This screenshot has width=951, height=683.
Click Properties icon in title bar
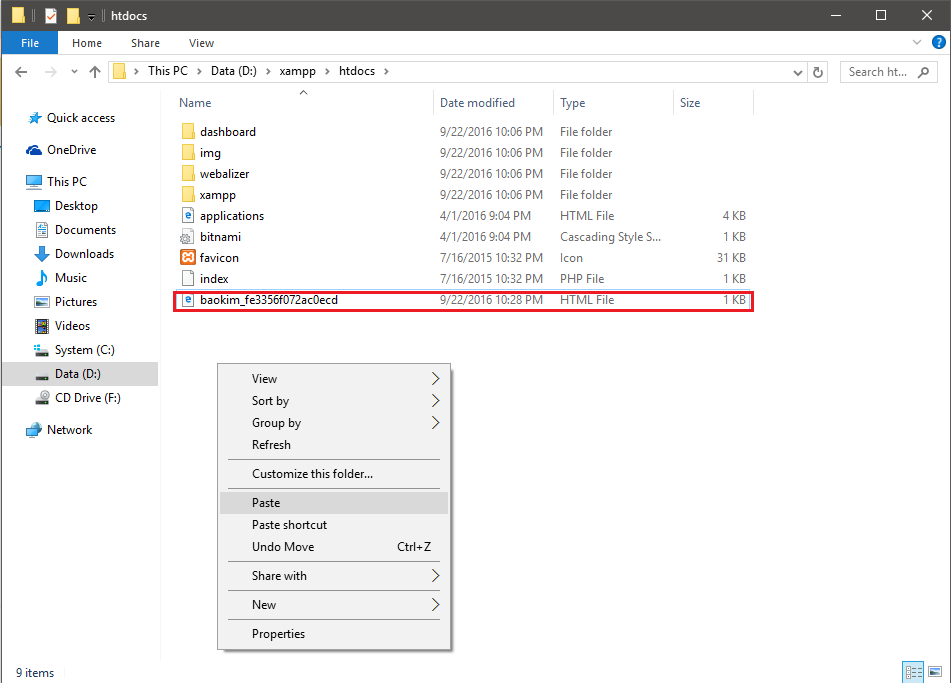coord(51,15)
